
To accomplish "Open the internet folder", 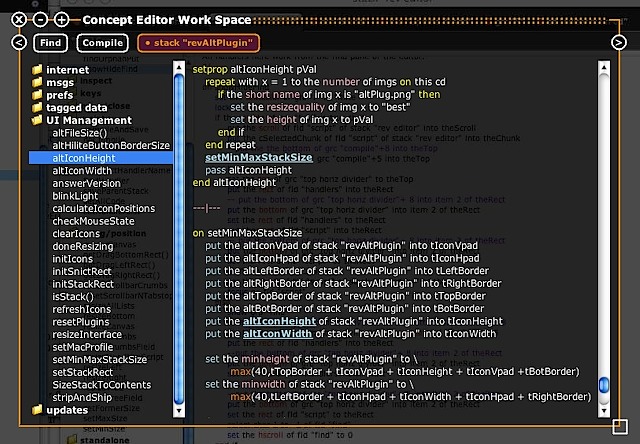I will pos(60,70).
